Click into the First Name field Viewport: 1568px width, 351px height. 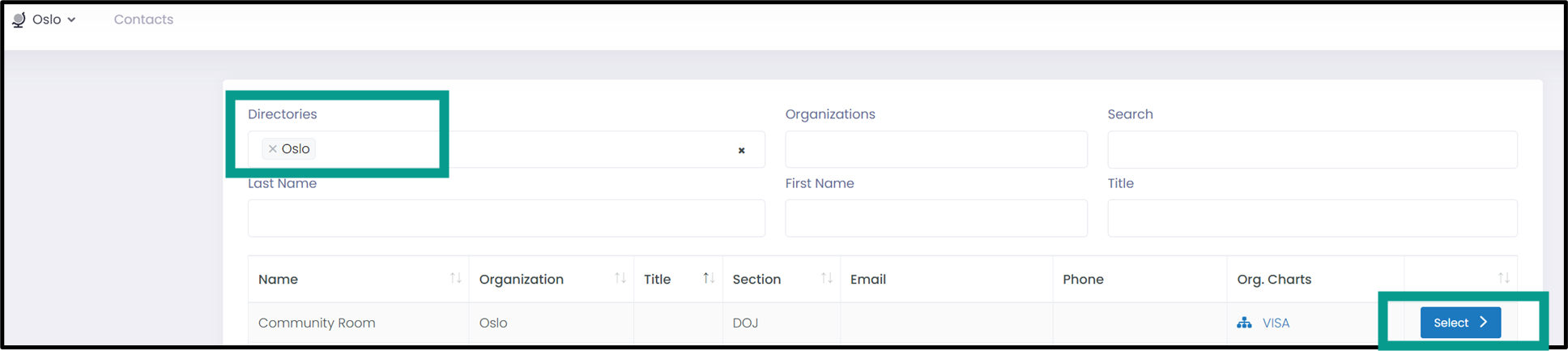point(936,218)
